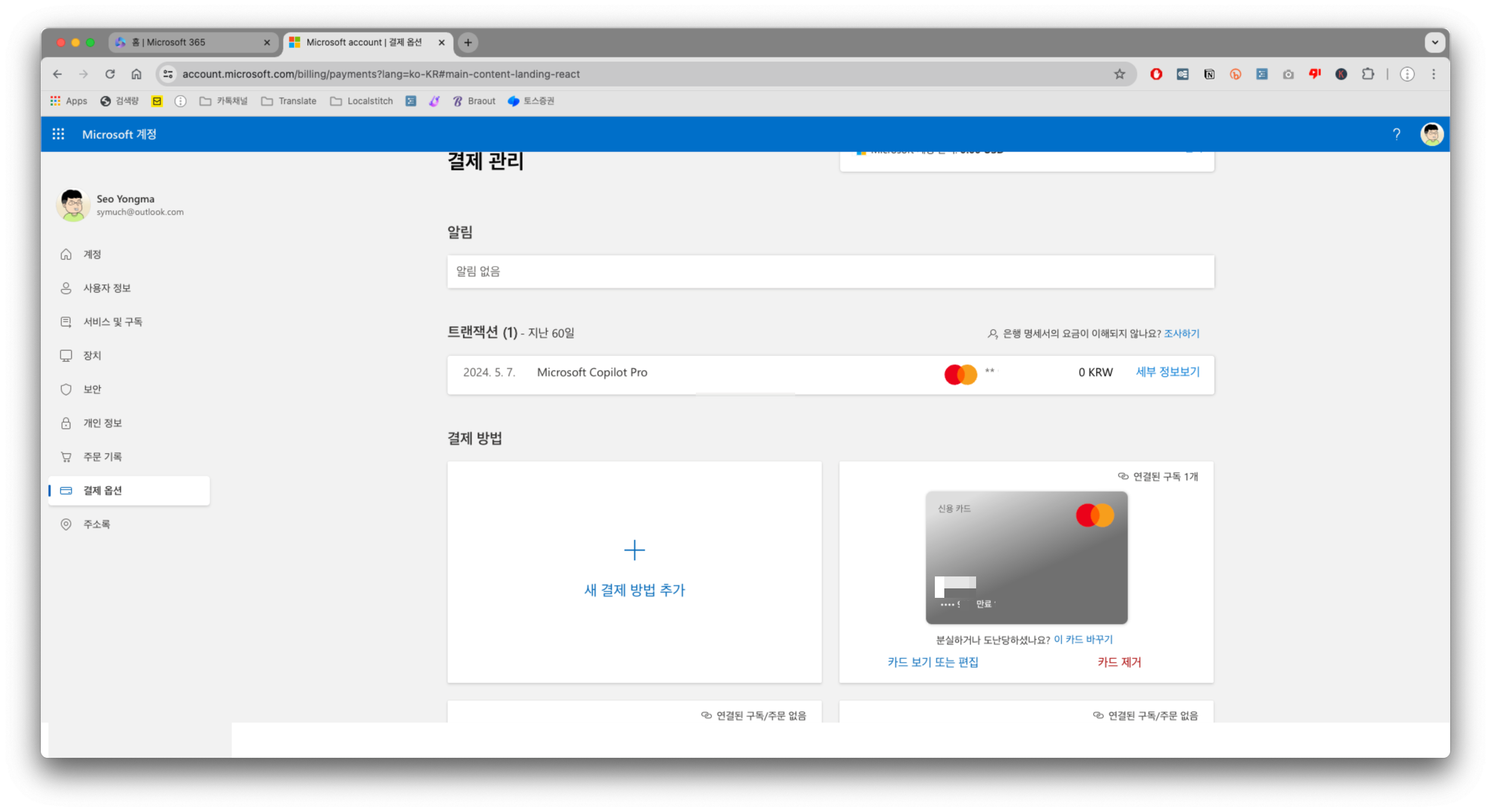The width and height of the screenshot is (1491, 812).
Task: Open Services & subscriptions (서비스 및 구독)
Action: [x=112, y=322]
